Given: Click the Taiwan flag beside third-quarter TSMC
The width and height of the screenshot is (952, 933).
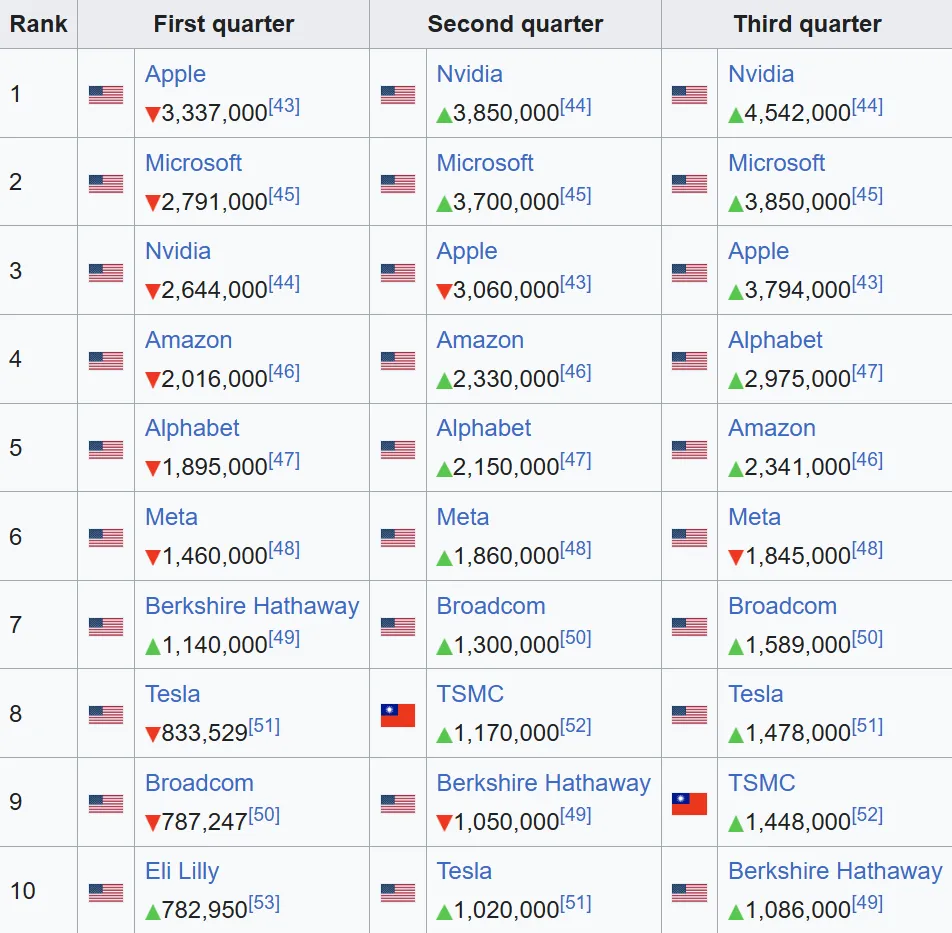Looking at the screenshot, I should [x=689, y=804].
